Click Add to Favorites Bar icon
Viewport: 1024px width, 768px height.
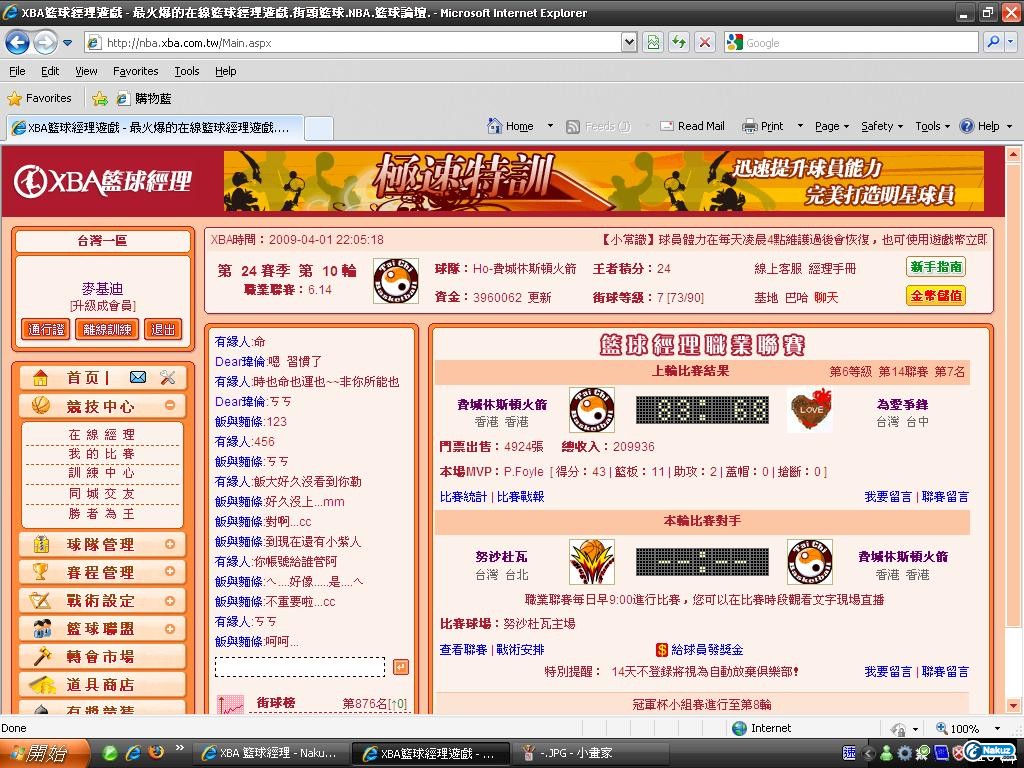click(100, 99)
